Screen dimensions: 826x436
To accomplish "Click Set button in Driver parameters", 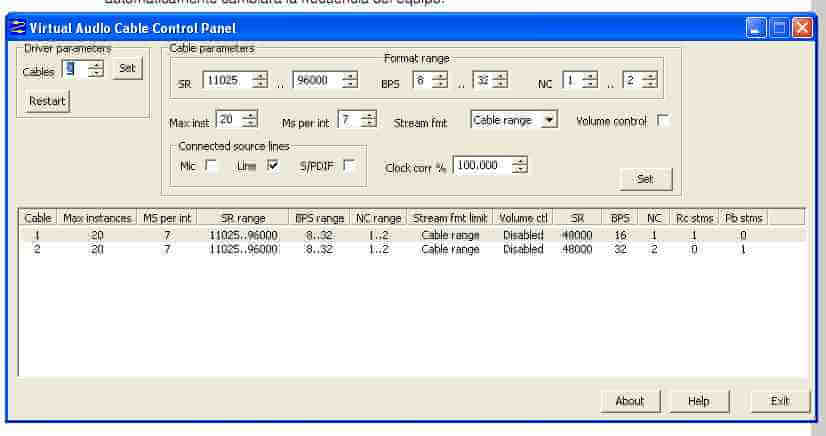I will click(127, 68).
